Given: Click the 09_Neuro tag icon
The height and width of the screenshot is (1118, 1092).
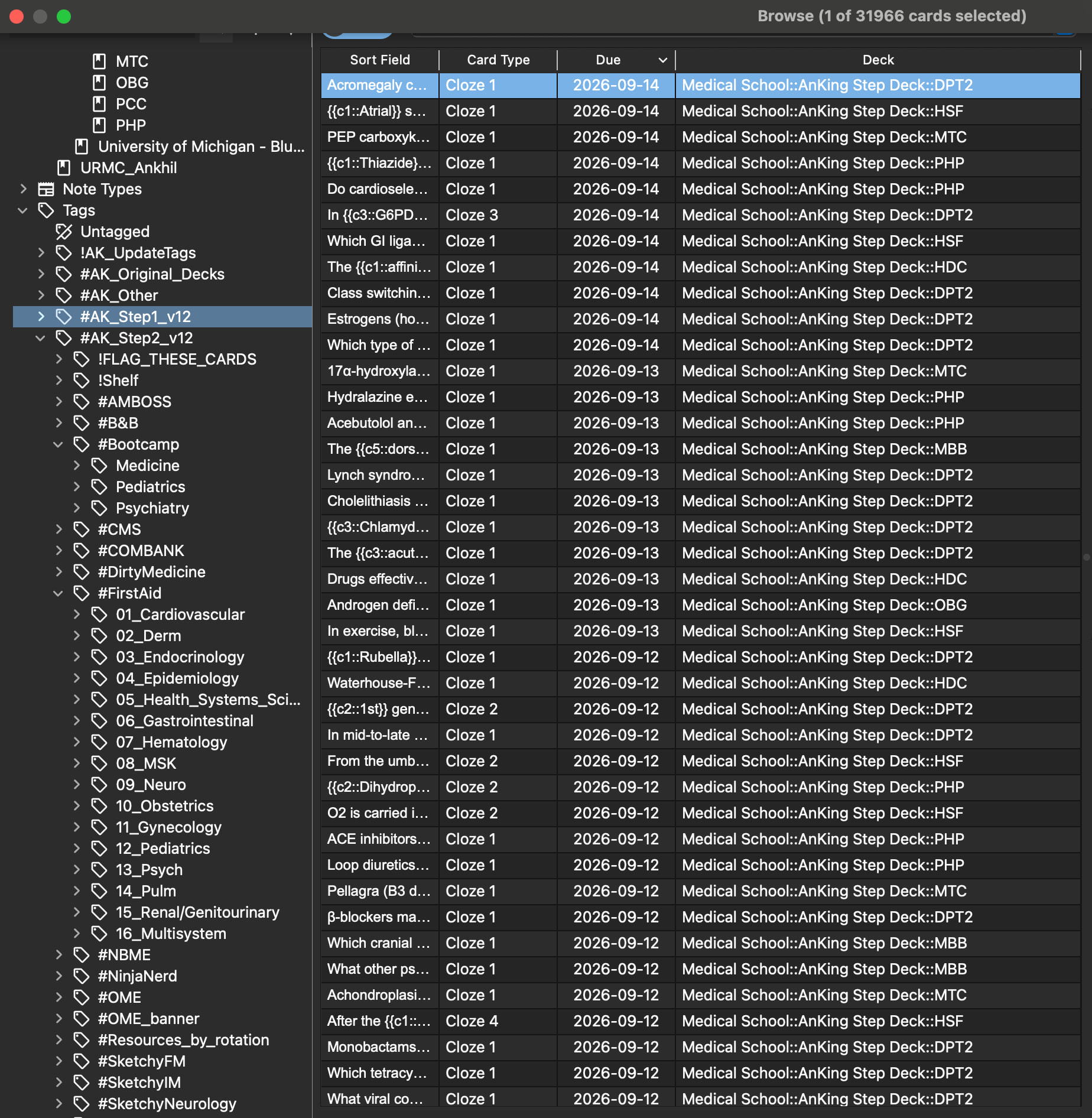Looking at the screenshot, I should 99,785.
